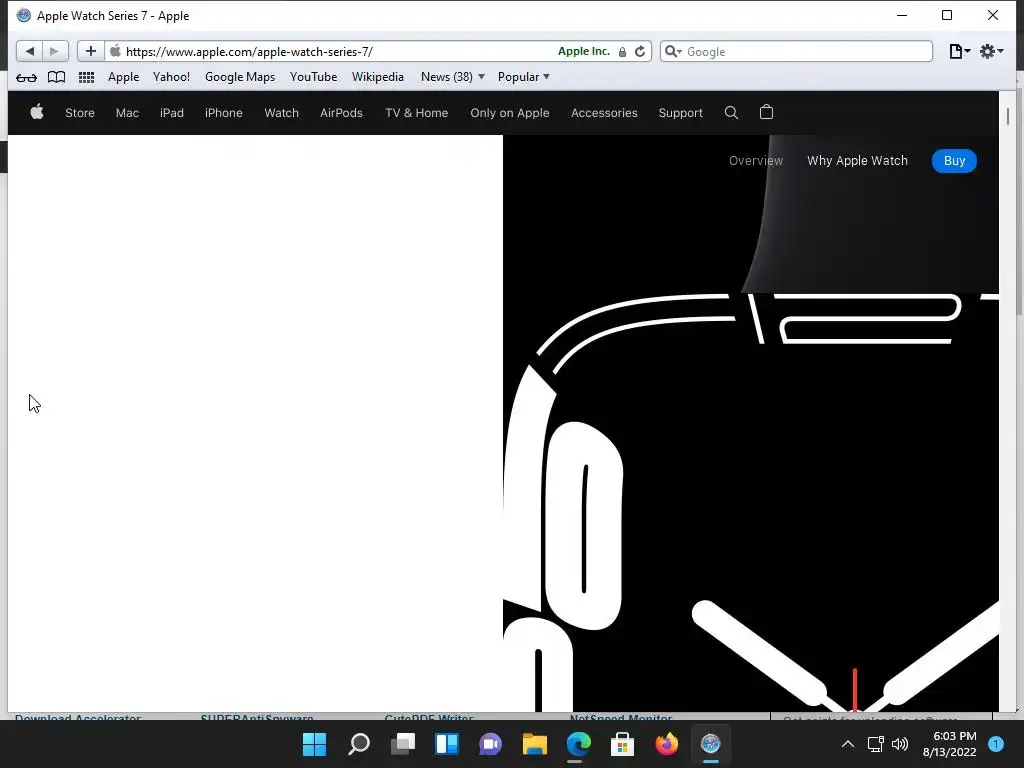The image size is (1024, 768).
Task: Open the TV & Home menu item
Action: 417,113
